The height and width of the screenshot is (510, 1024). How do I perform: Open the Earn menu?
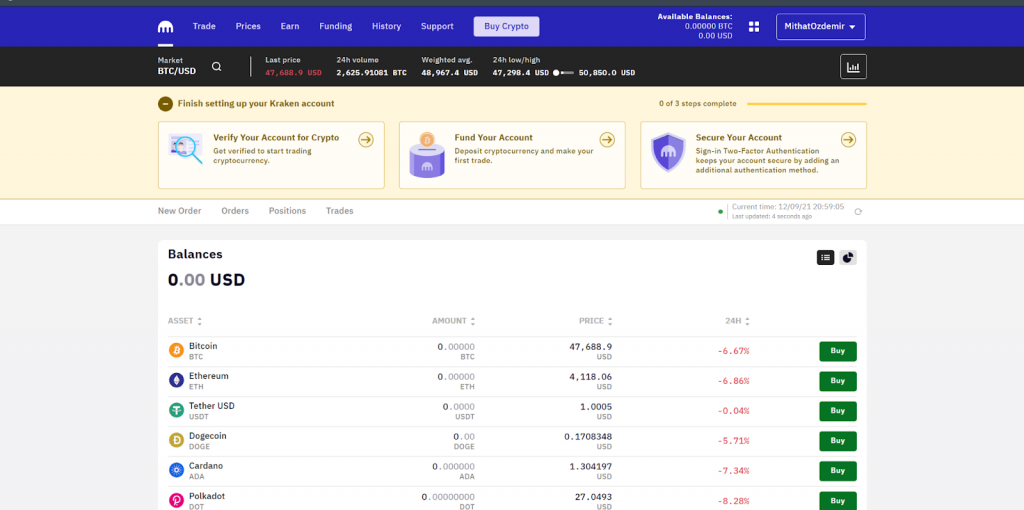(290, 27)
